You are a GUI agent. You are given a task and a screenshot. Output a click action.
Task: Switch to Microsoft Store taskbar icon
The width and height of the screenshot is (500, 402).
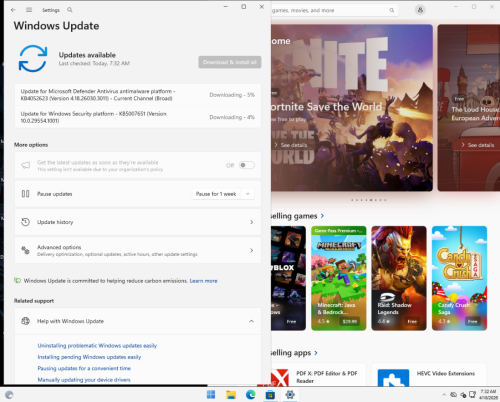pos(270,395)
